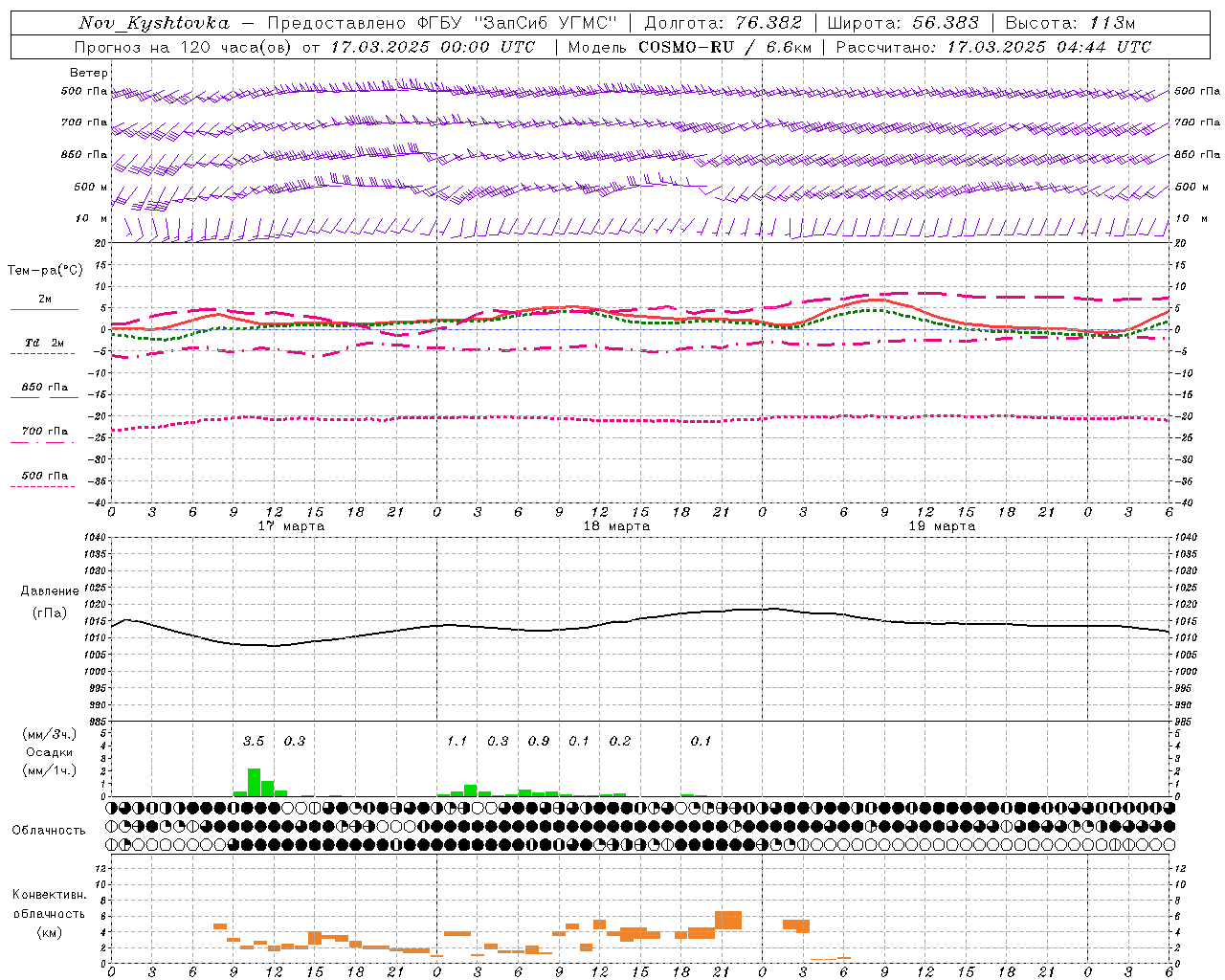The width and height of the screenshot is (1225, 980).
Task: Click the '(мм/3ч.)' precipitation unit label
Action: [50, 734]
